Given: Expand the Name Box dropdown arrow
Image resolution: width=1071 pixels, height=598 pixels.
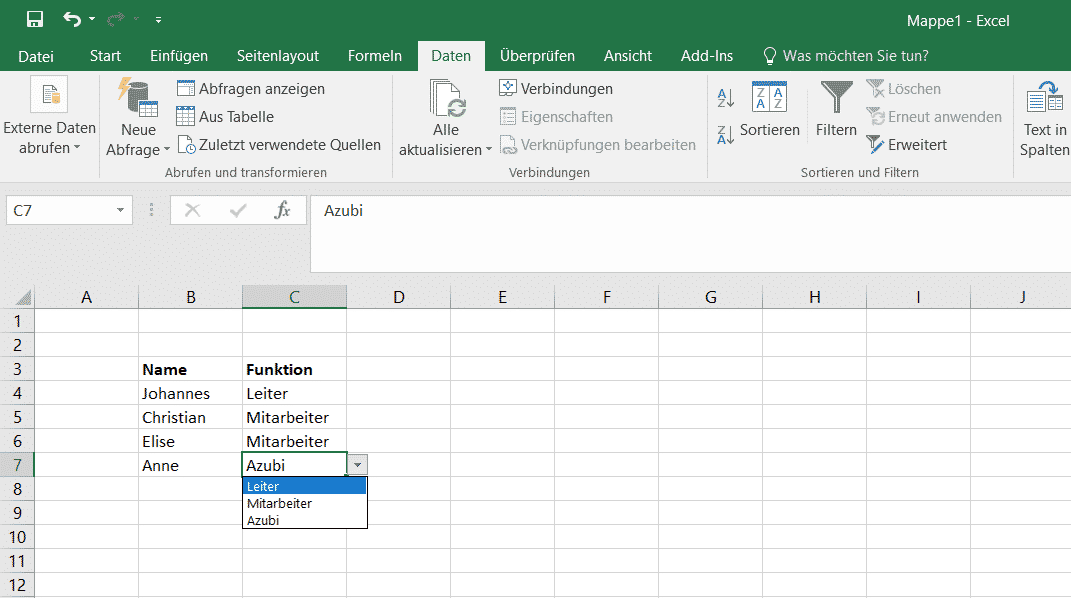Looking at the screenshot, I should (x=120, y=210).
